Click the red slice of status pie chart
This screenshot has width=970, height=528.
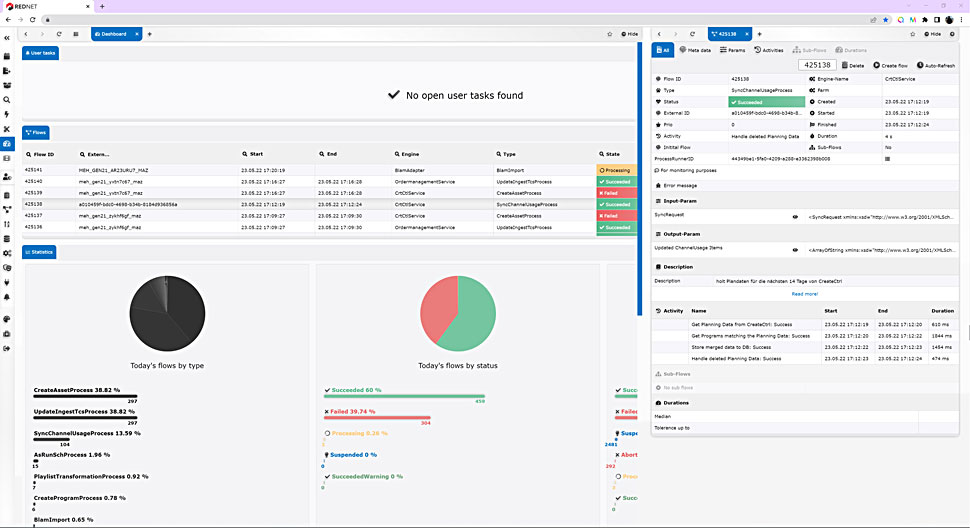point(437,309)
